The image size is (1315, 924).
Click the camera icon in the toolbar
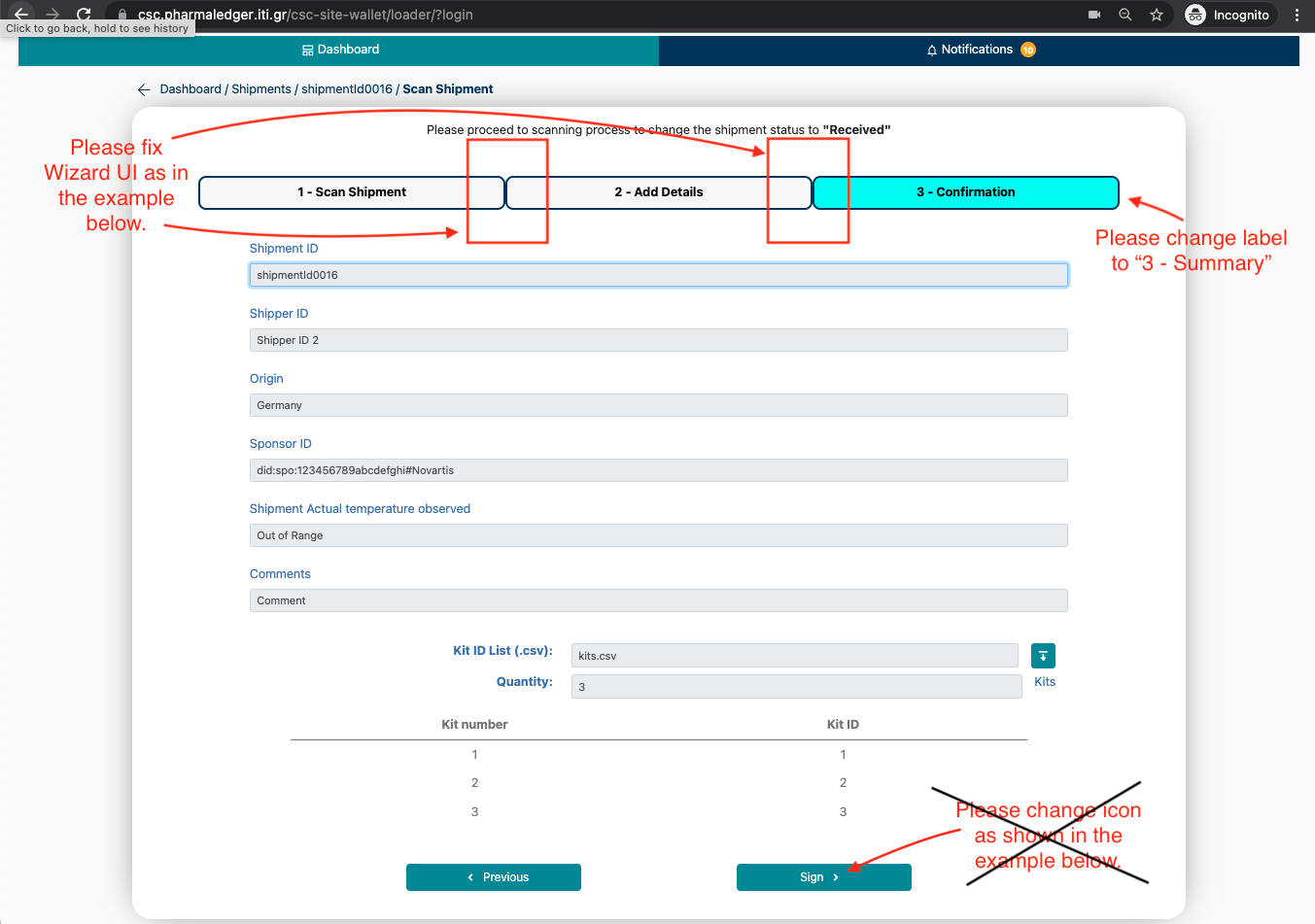1092,15
